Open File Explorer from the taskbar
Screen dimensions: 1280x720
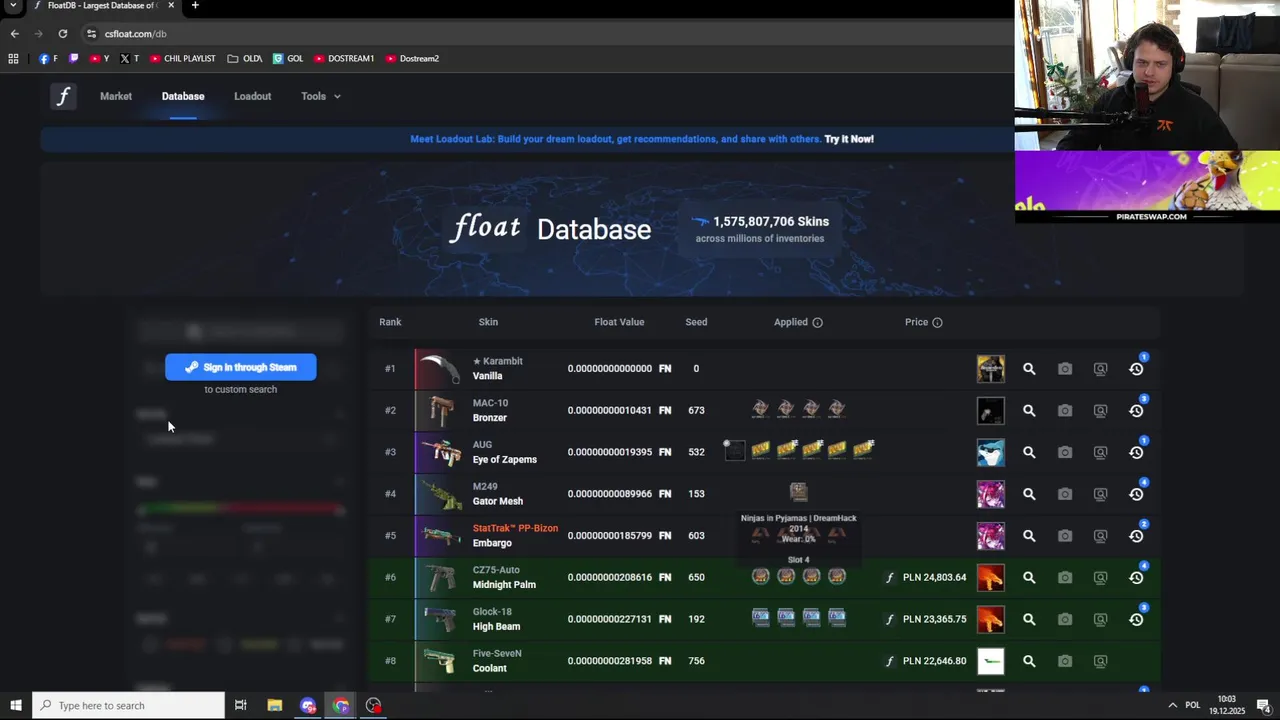[274, 705]
